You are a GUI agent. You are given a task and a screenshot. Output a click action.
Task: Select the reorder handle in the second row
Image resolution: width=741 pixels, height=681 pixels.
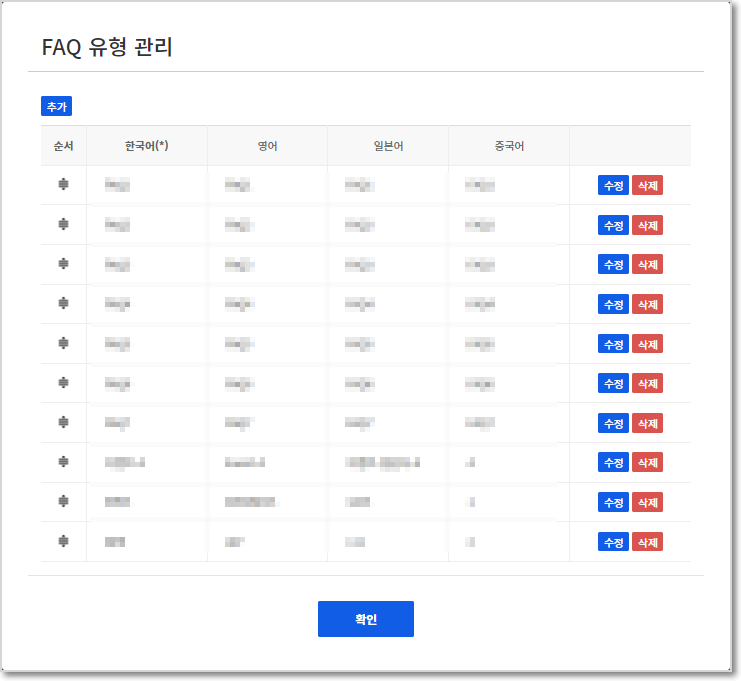point(63,224)
